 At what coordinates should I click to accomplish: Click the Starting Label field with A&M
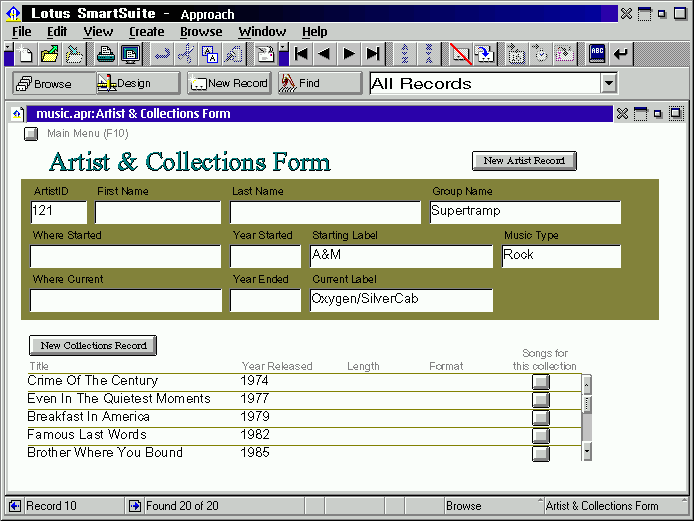tap(401, 256)
